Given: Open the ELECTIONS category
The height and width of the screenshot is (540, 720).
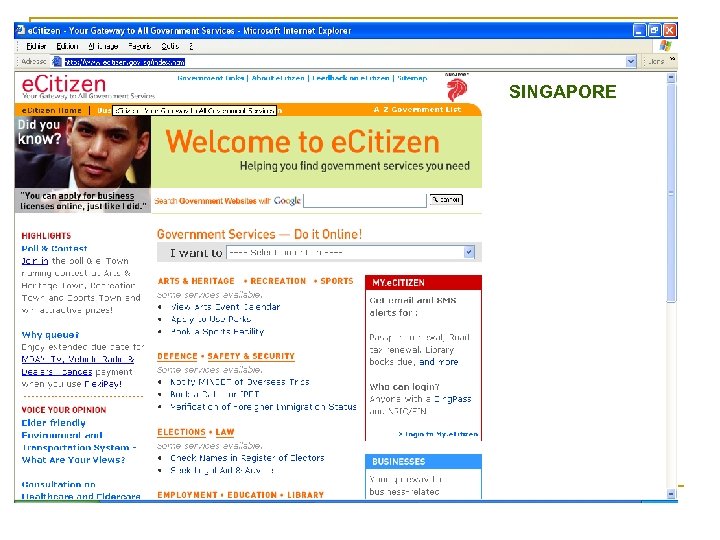Looking at the screenshot, I should pyautogui.click(x=181, y=432).
